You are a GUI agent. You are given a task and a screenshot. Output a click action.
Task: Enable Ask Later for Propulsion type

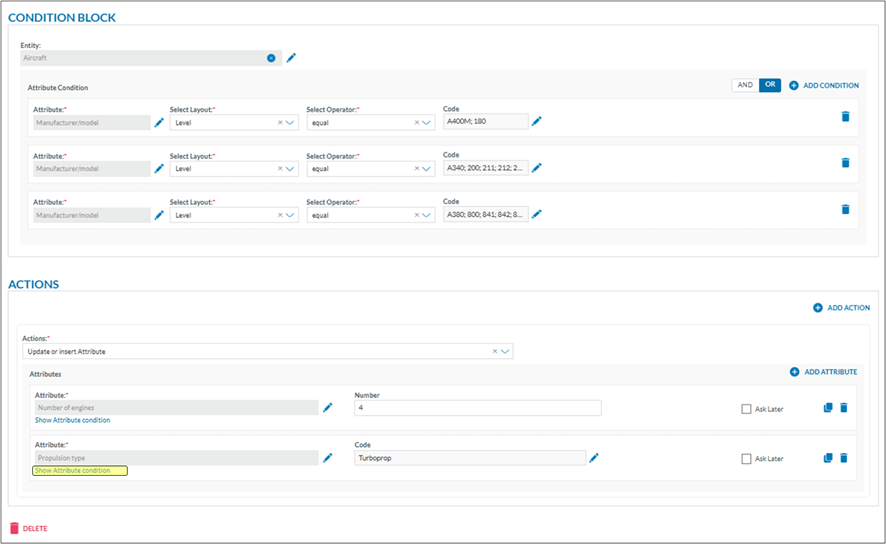point(746,459)
